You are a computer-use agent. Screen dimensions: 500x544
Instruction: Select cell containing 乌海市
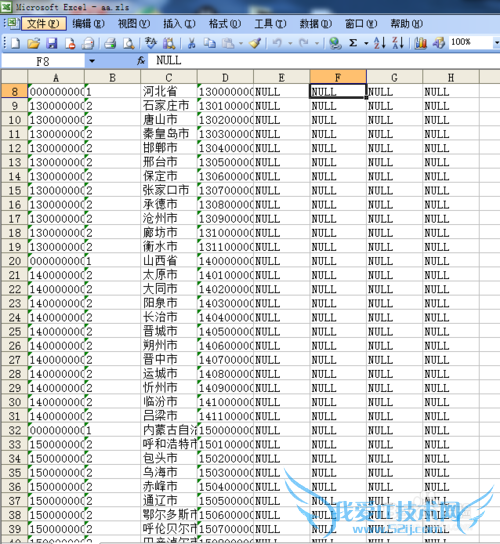pyautogui.click(x=169, y=473)
